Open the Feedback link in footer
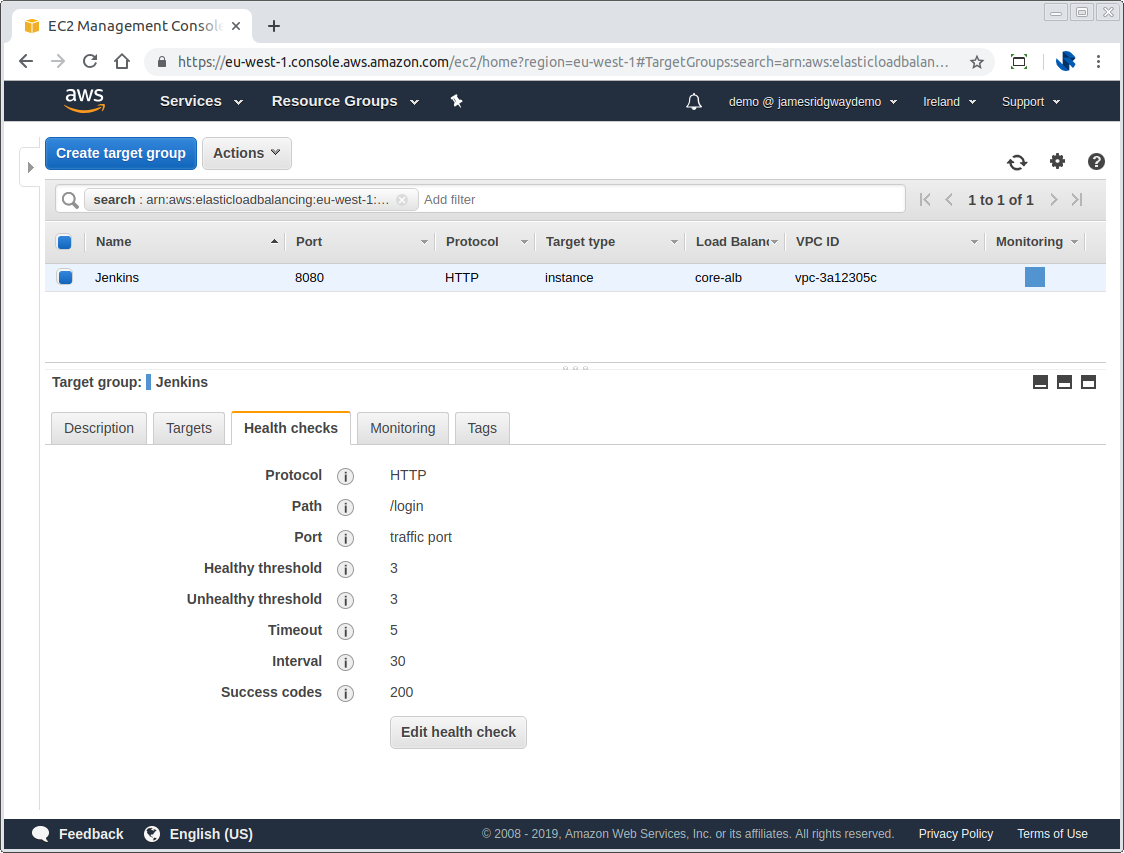This screenshot has height=853, width=1124. click(x=91, y=834)
